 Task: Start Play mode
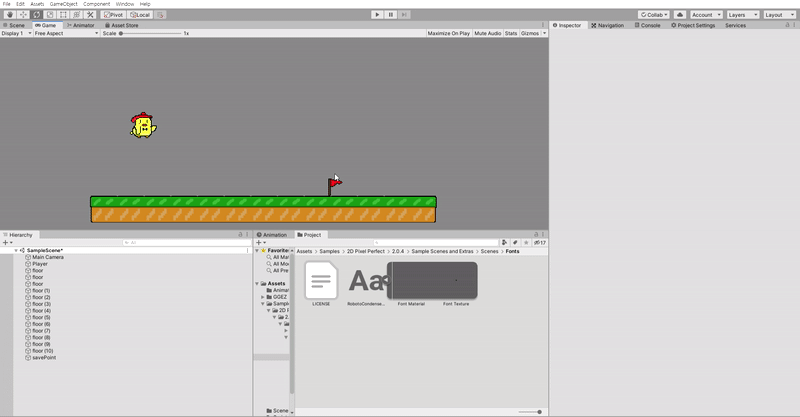(x=377, y=15)
